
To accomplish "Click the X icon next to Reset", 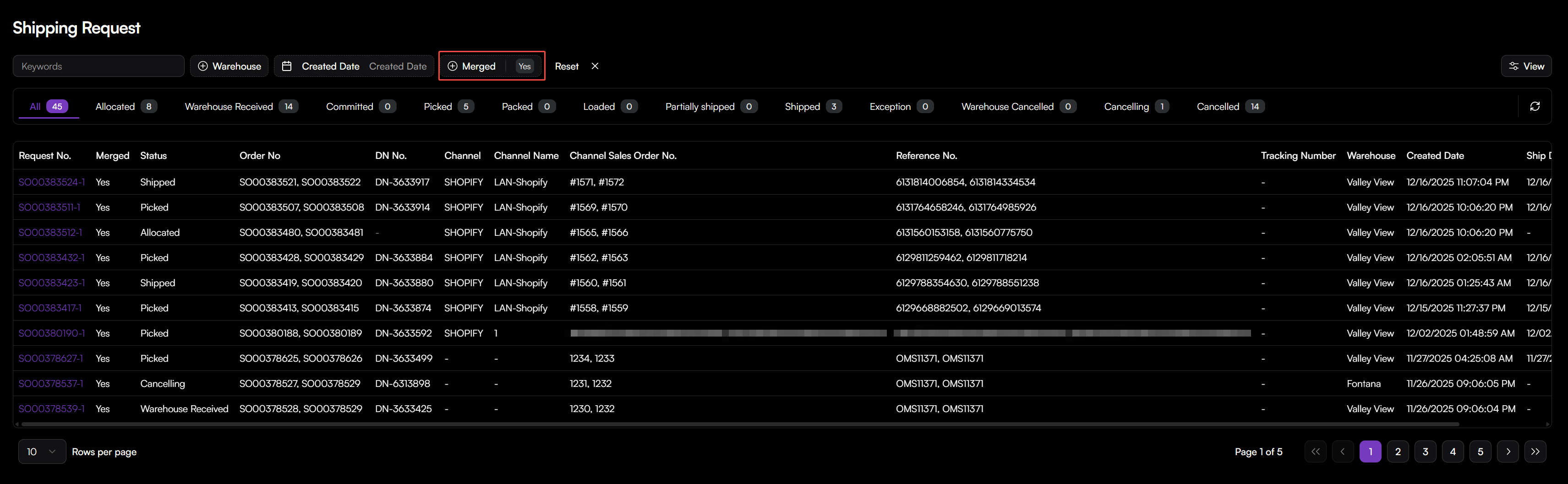I will point(595,66).
